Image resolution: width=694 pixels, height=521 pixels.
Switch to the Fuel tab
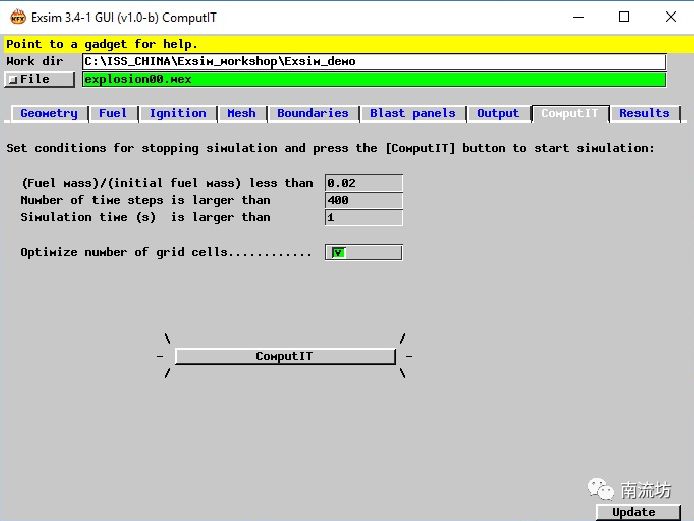[x=113, y=113]
